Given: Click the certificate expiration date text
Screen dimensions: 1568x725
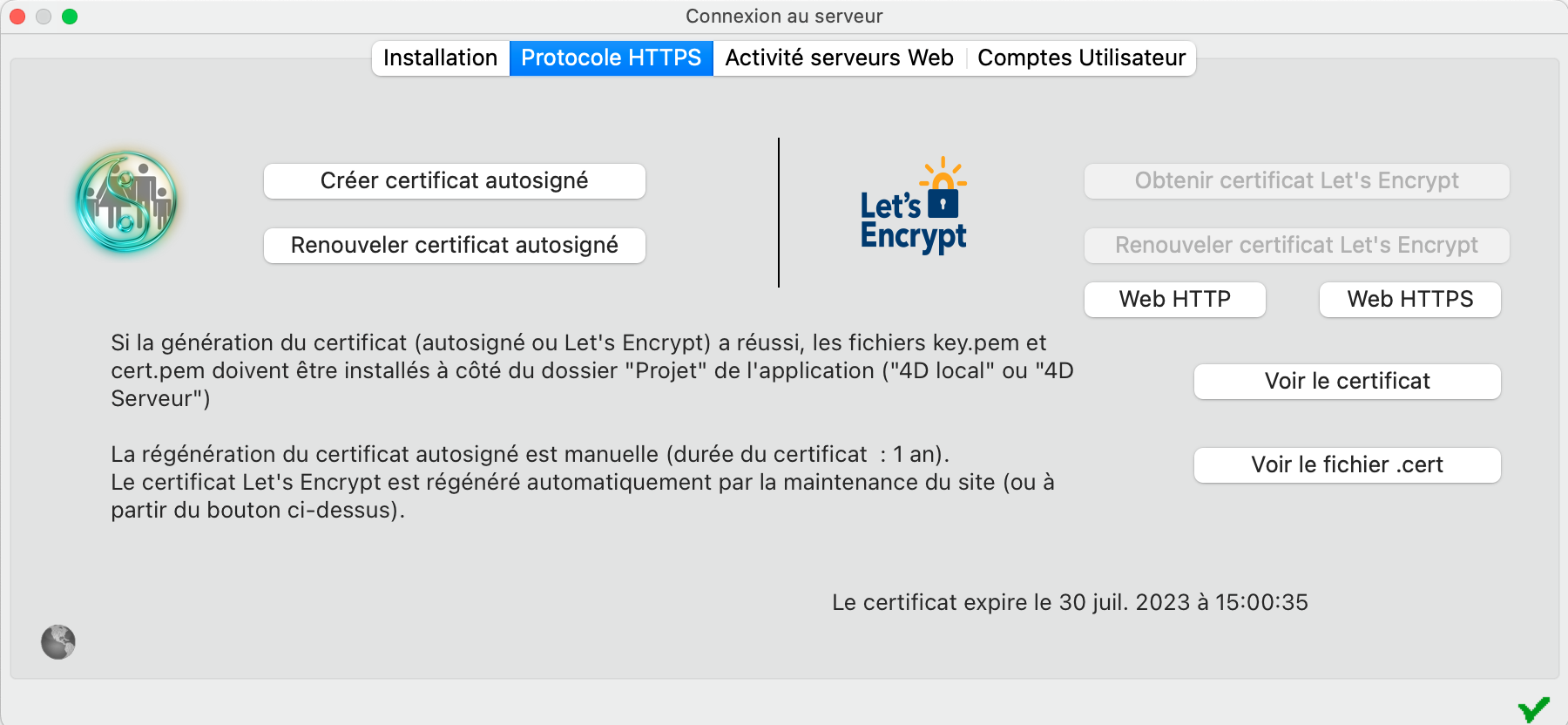Looking at the screenshot, I should tap(1070, 602).
